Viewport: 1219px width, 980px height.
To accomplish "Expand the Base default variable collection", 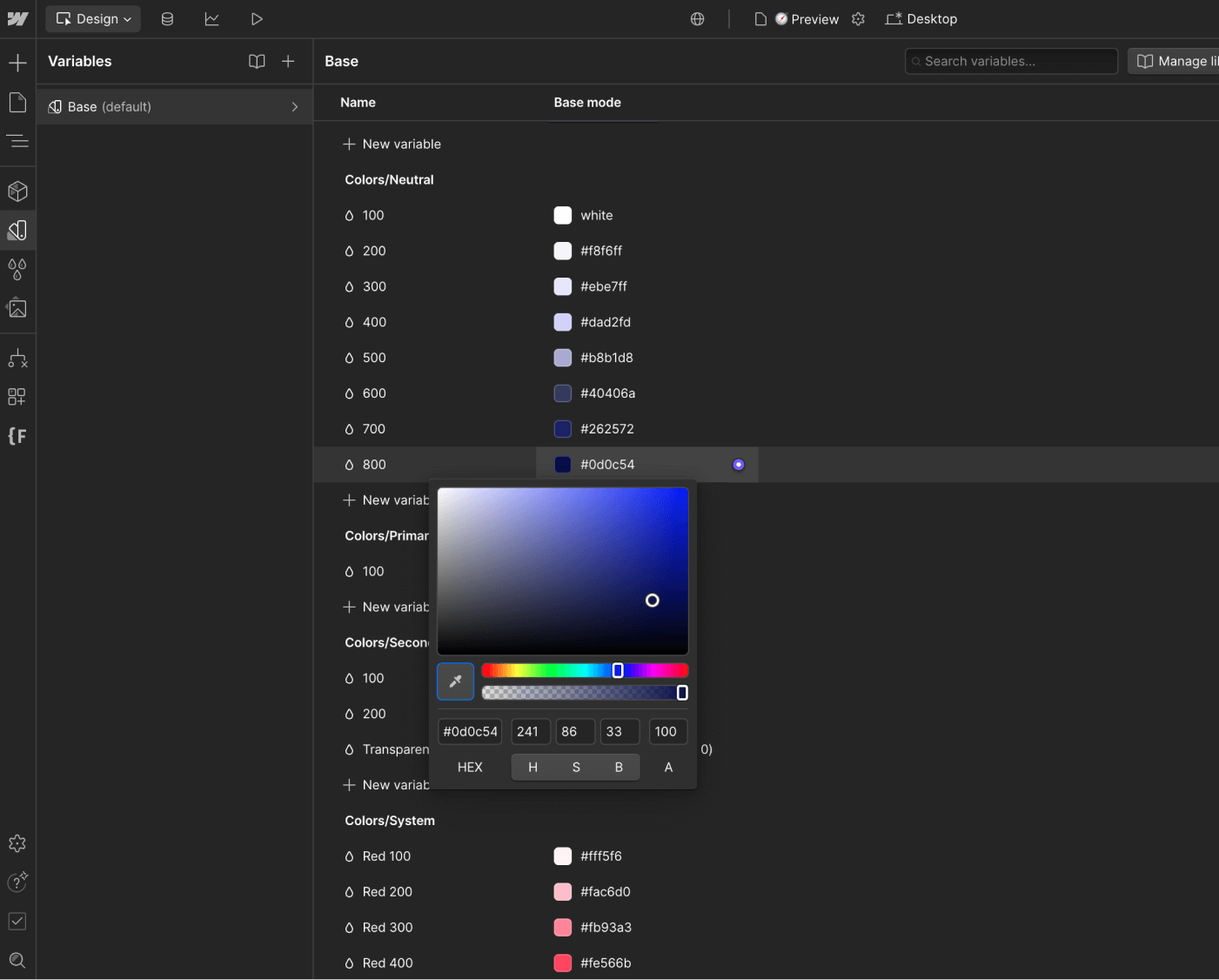I will [294, 106].
